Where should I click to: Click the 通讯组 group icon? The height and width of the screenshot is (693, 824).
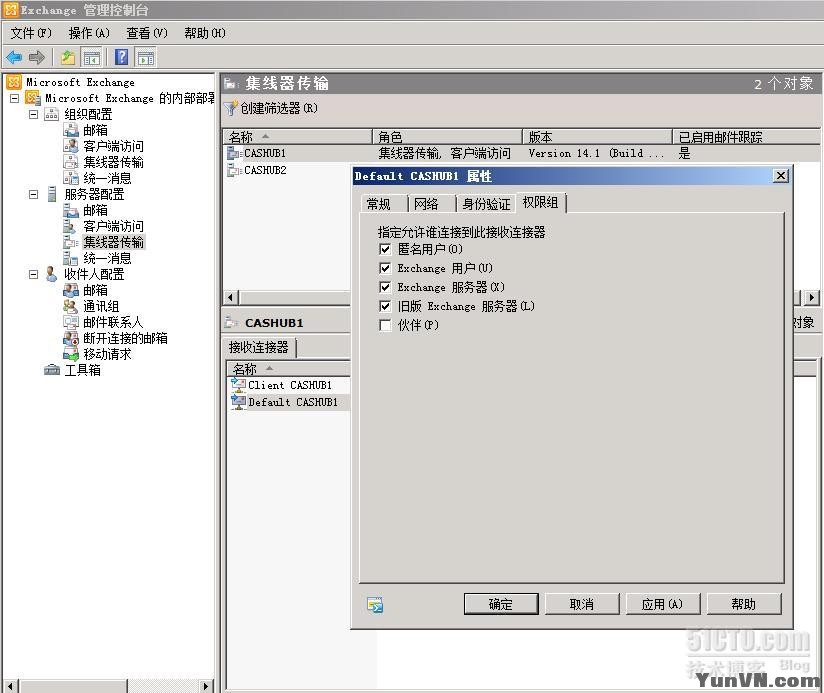coord(70,306)
